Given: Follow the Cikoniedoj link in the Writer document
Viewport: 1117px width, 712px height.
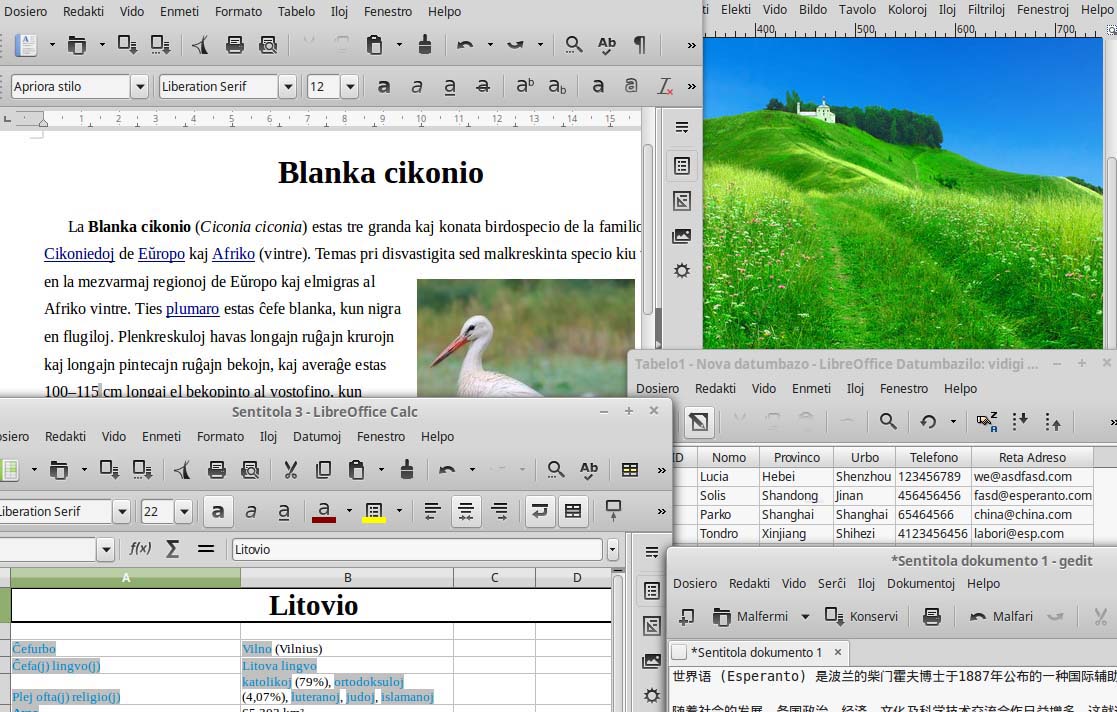Looking at the screenshot, I should tap(79, 254).
